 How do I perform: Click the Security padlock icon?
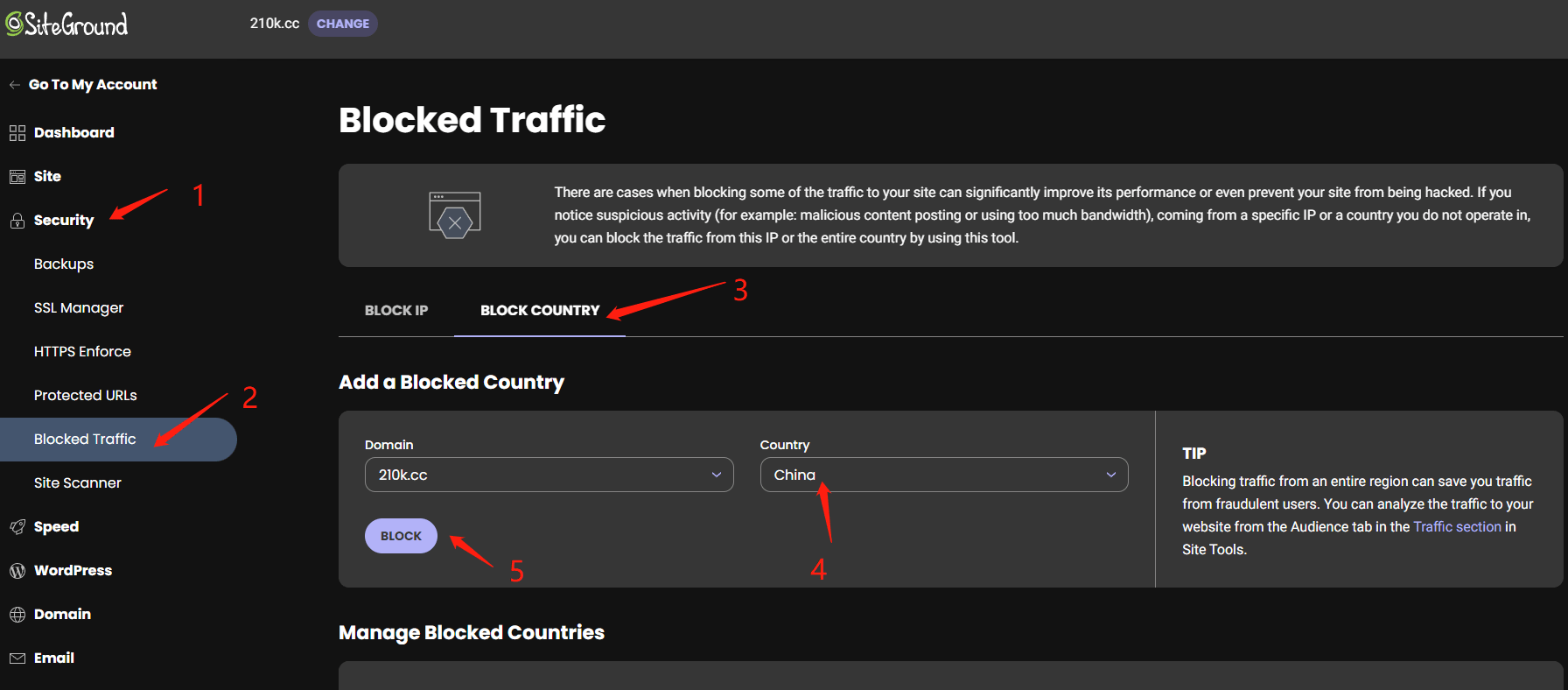point(17,221)
